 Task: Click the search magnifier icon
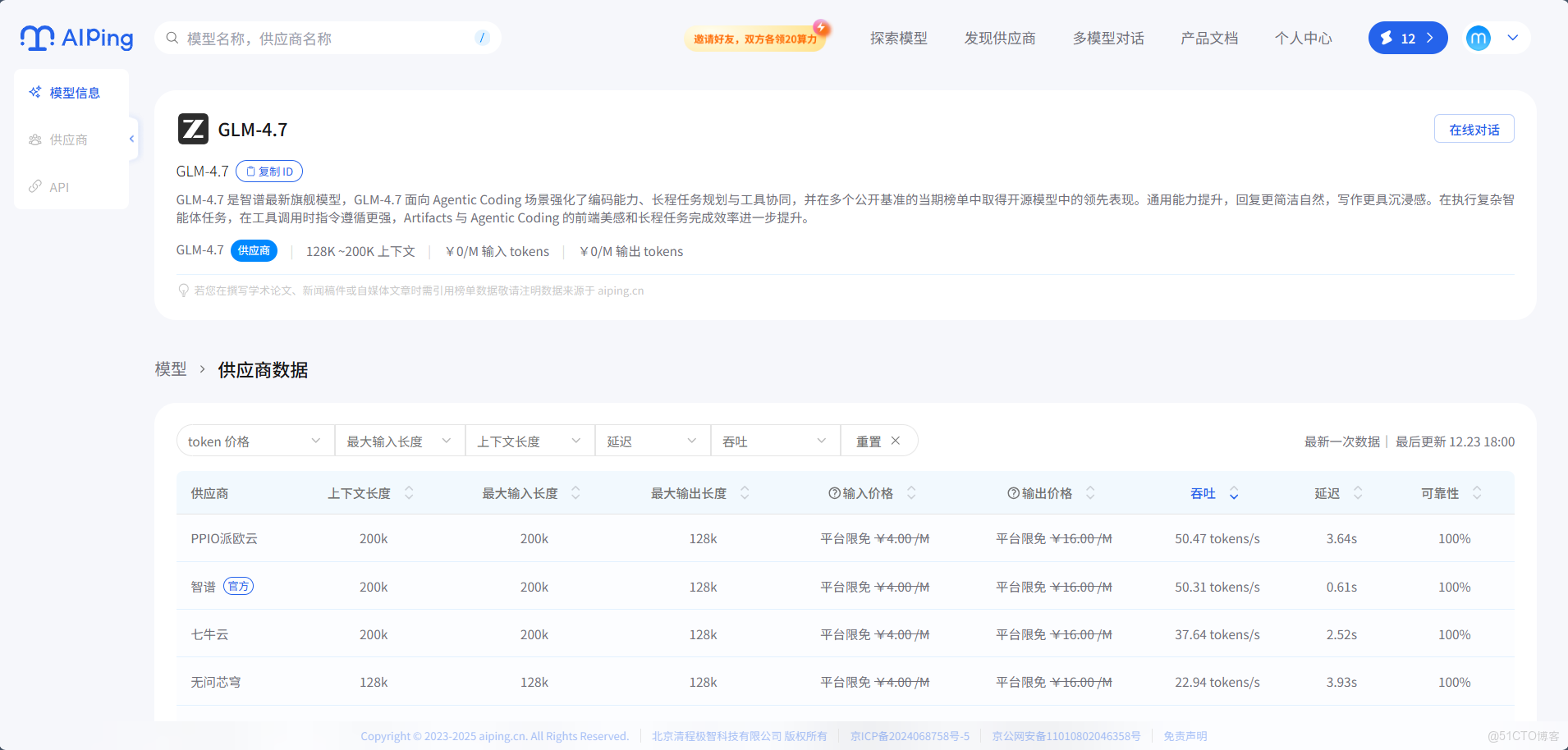coord(172,38)
